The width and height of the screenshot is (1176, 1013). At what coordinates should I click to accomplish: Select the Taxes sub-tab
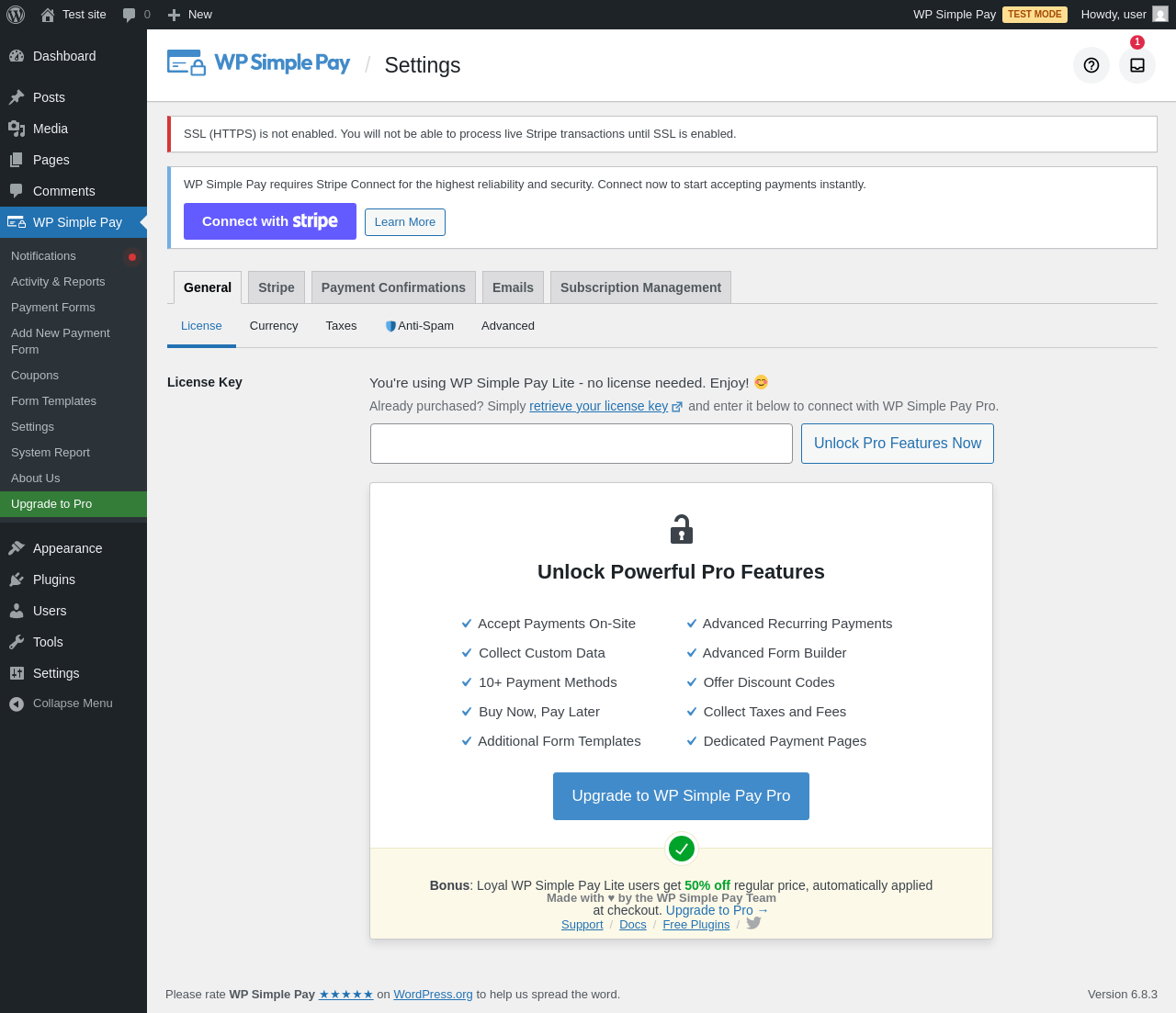pos(341,326)
